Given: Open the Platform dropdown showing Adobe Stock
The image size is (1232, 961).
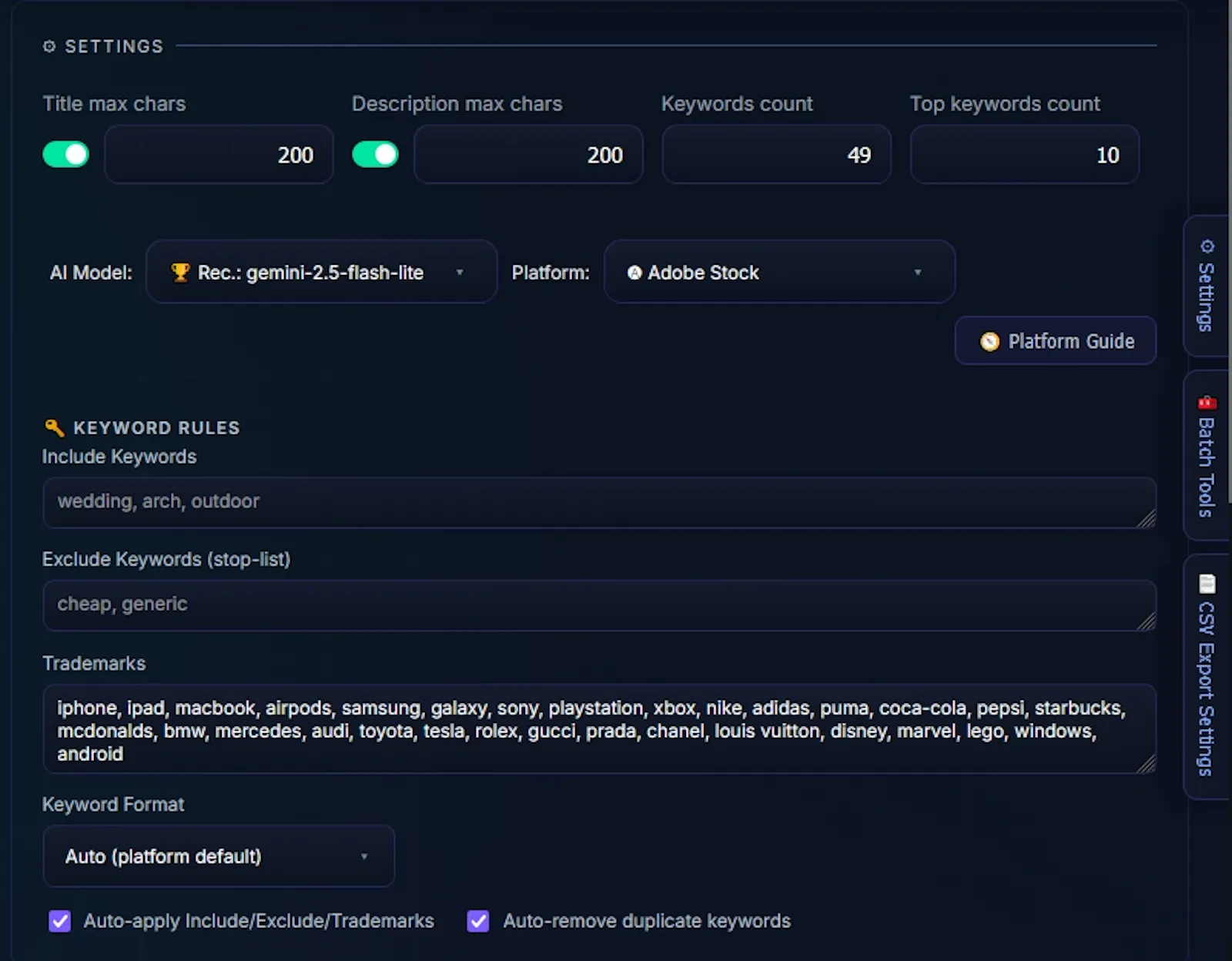Looking at the screenshot, I should tap(779, 272).
